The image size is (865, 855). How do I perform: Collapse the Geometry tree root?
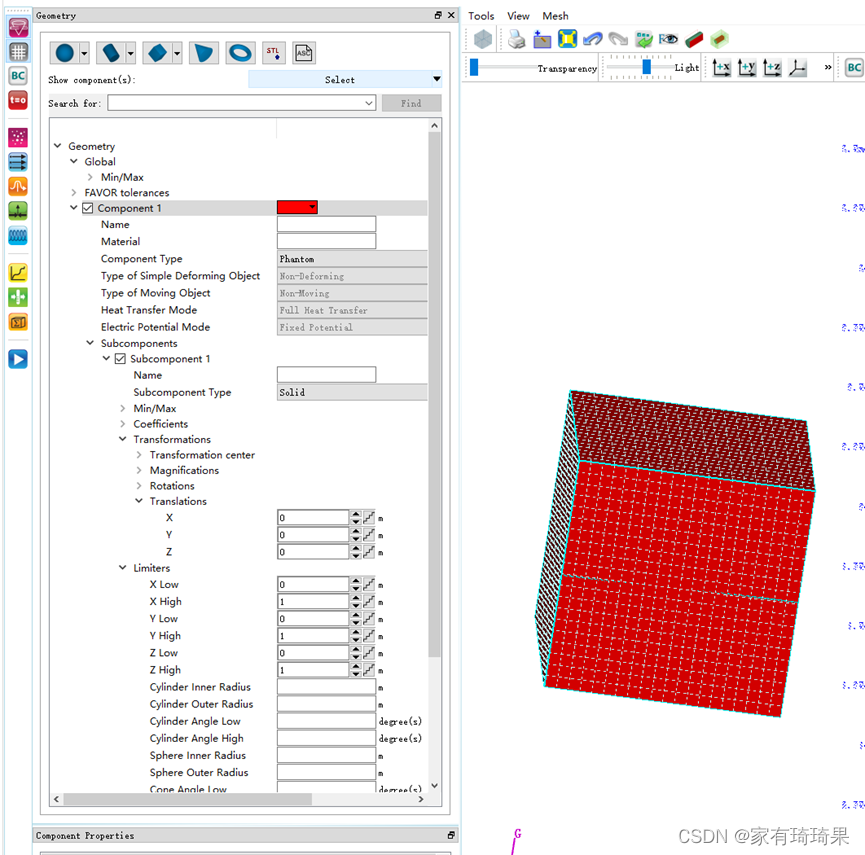coord(57,146)
